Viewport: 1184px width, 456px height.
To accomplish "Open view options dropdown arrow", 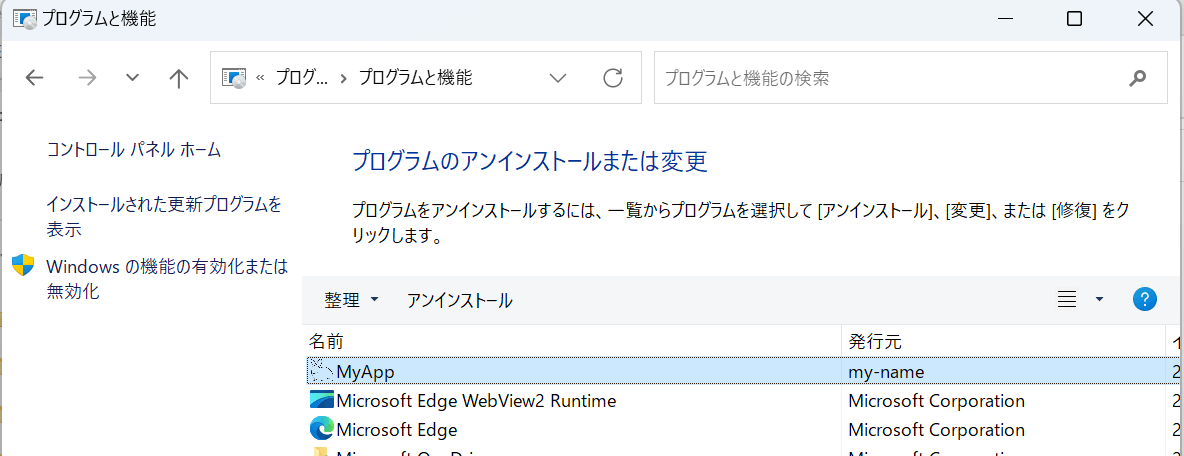I will pos(1099,300).
